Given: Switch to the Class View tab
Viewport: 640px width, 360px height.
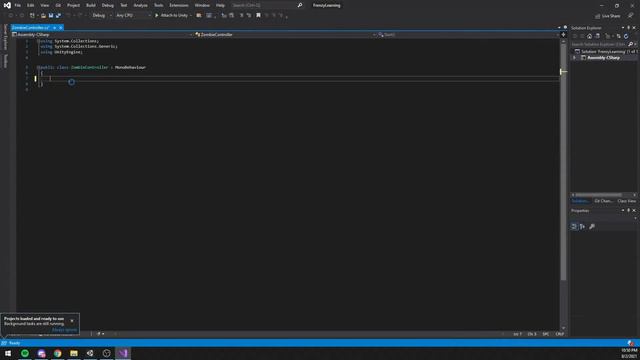Looking at the screenshot, I should 627,201.
